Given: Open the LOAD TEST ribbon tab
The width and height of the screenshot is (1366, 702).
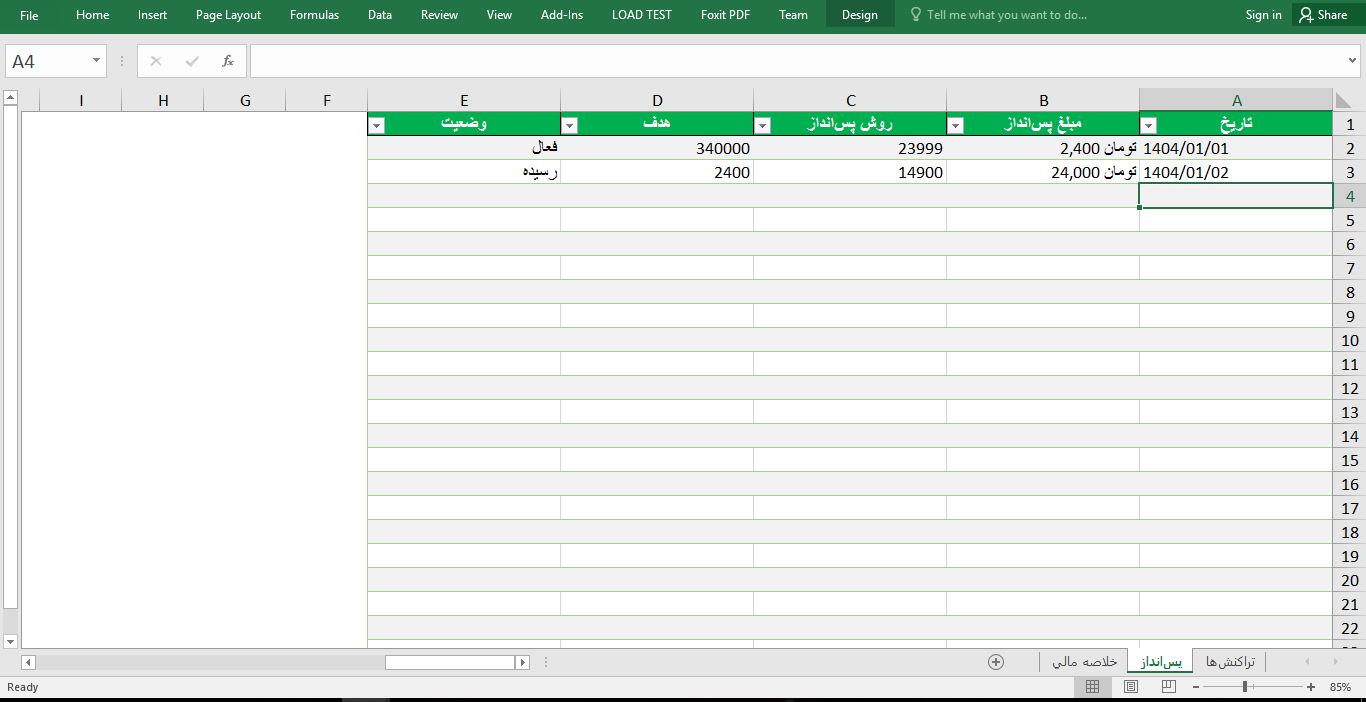Looking at the screenshot, I should (x=642, y=15).
